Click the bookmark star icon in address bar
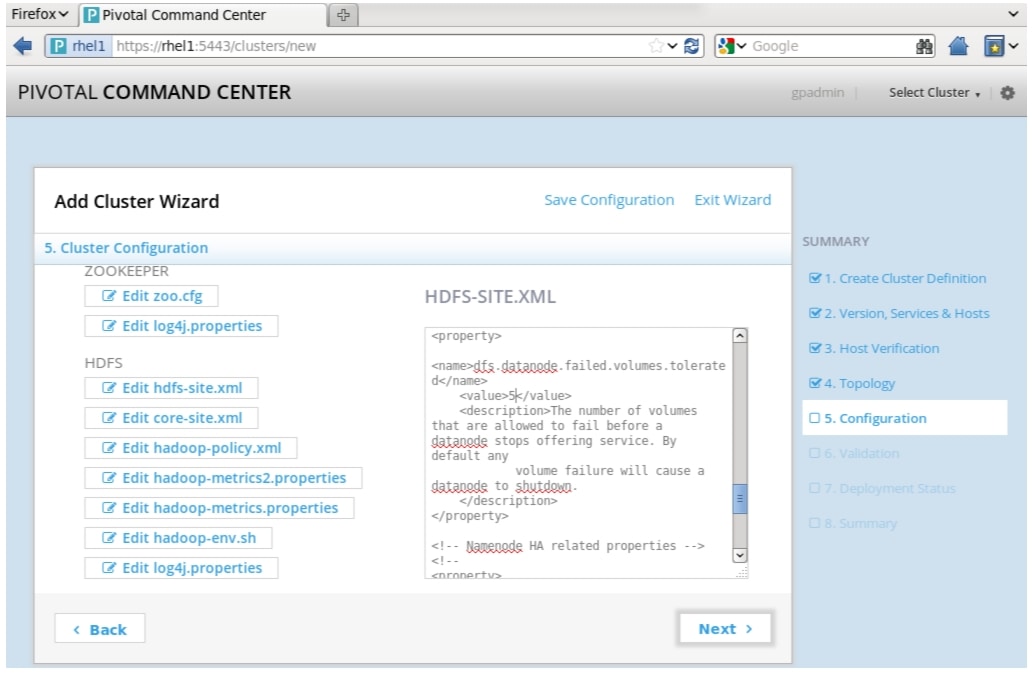The height and width of the screenshot is (675, 1032). [x=656, y=46]
